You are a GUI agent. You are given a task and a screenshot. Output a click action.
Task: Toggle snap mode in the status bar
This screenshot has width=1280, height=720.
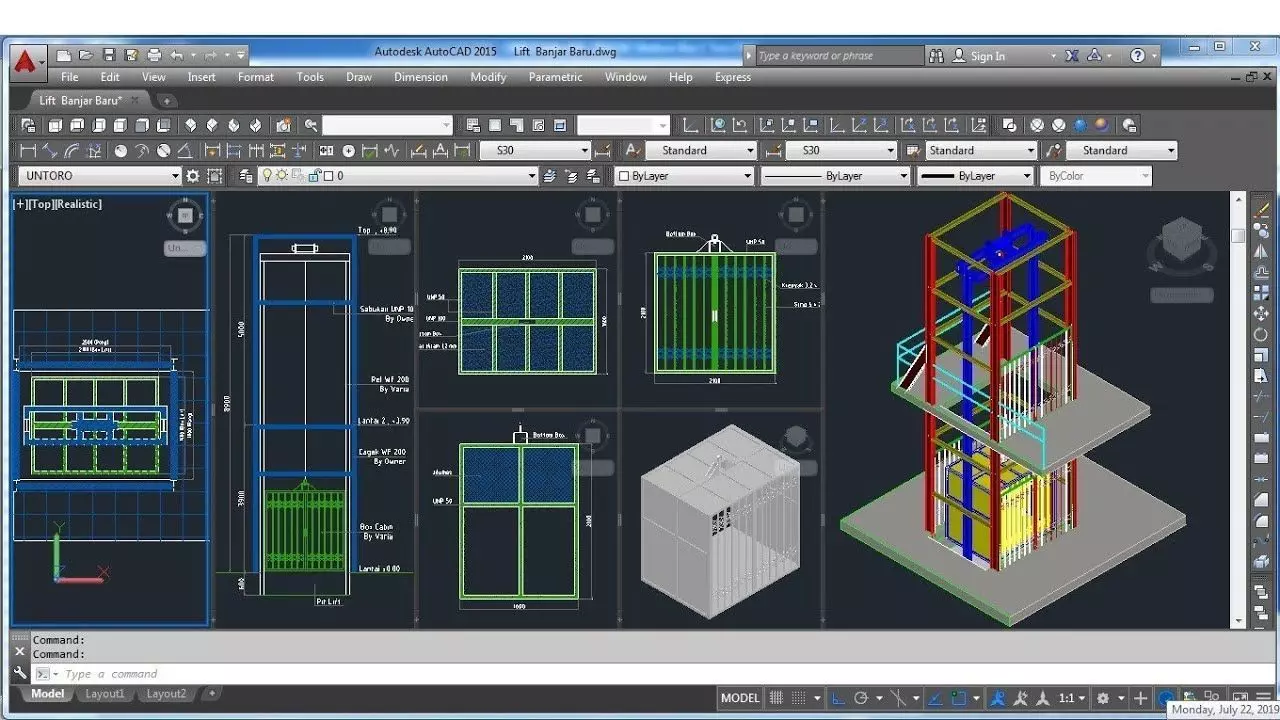799,698
